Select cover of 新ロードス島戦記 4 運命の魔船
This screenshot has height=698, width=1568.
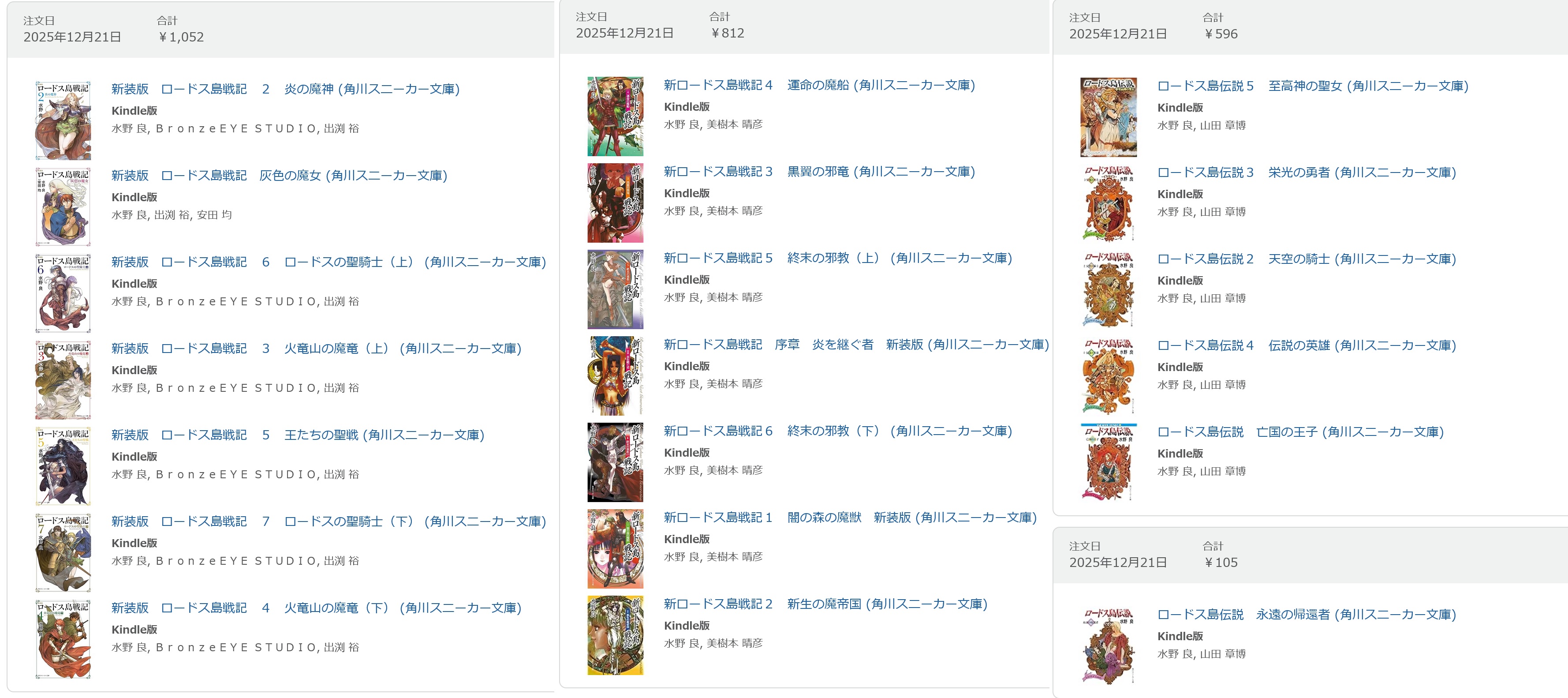pos(616,116)
